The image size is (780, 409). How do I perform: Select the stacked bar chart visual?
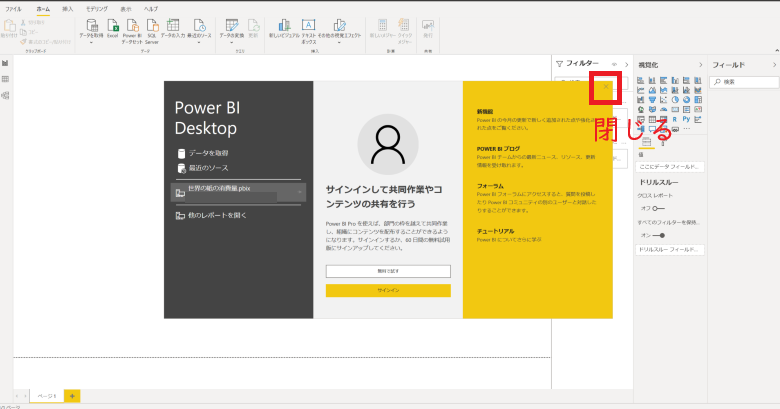(x=641, y=80)
